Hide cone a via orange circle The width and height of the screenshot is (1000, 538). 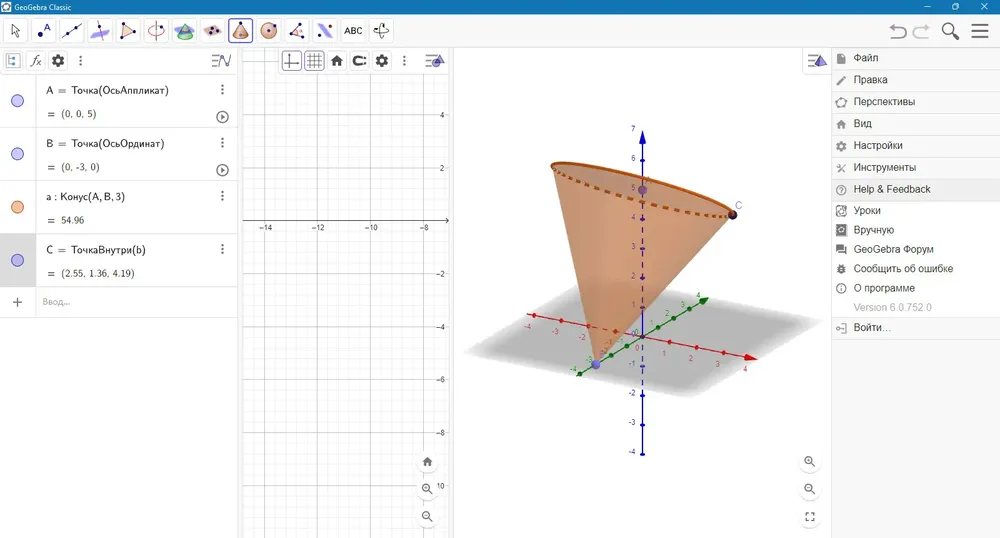[x=17, y=207]
